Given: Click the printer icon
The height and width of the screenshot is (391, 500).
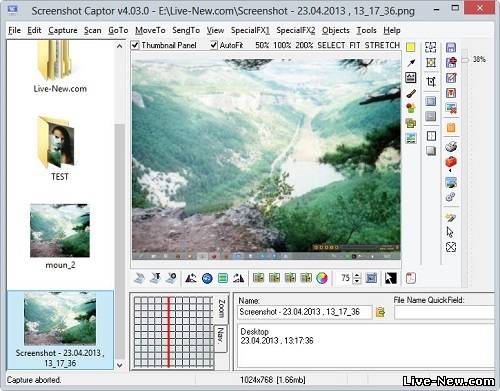Looking at the screenshot, I should tap(451, 146).
